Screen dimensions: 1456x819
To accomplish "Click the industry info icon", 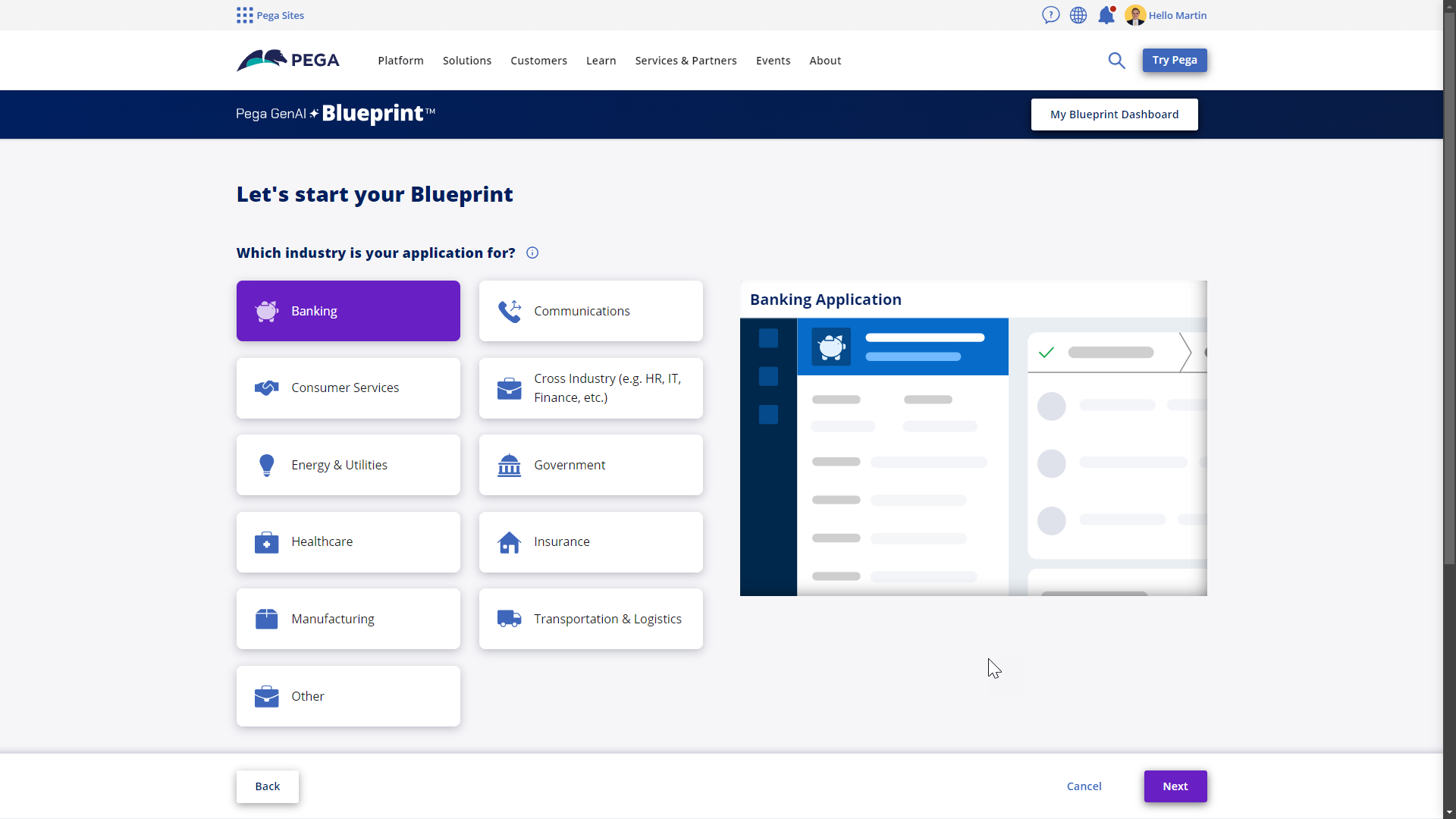I will coord(532,253).
